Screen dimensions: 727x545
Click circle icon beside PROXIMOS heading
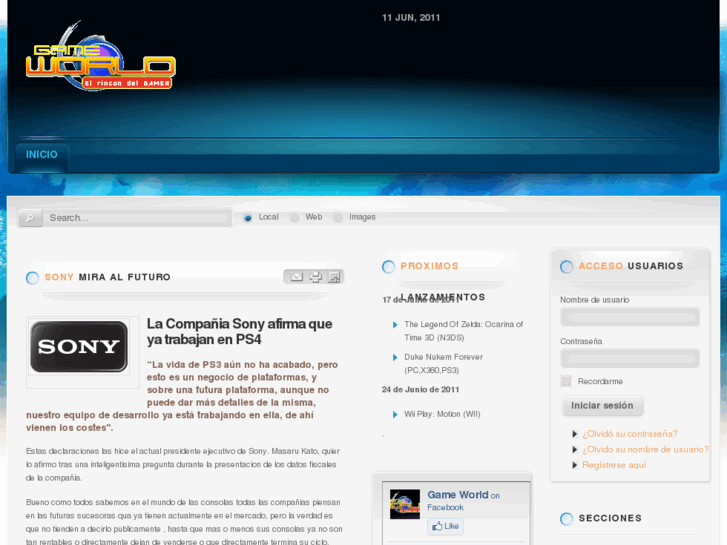pyautogui.click(x=389, y=267)
